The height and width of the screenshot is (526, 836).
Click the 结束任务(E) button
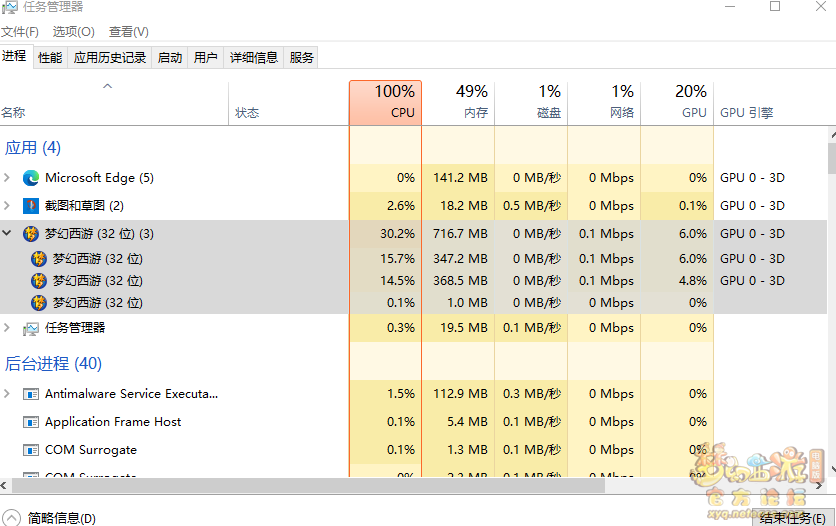792,518
